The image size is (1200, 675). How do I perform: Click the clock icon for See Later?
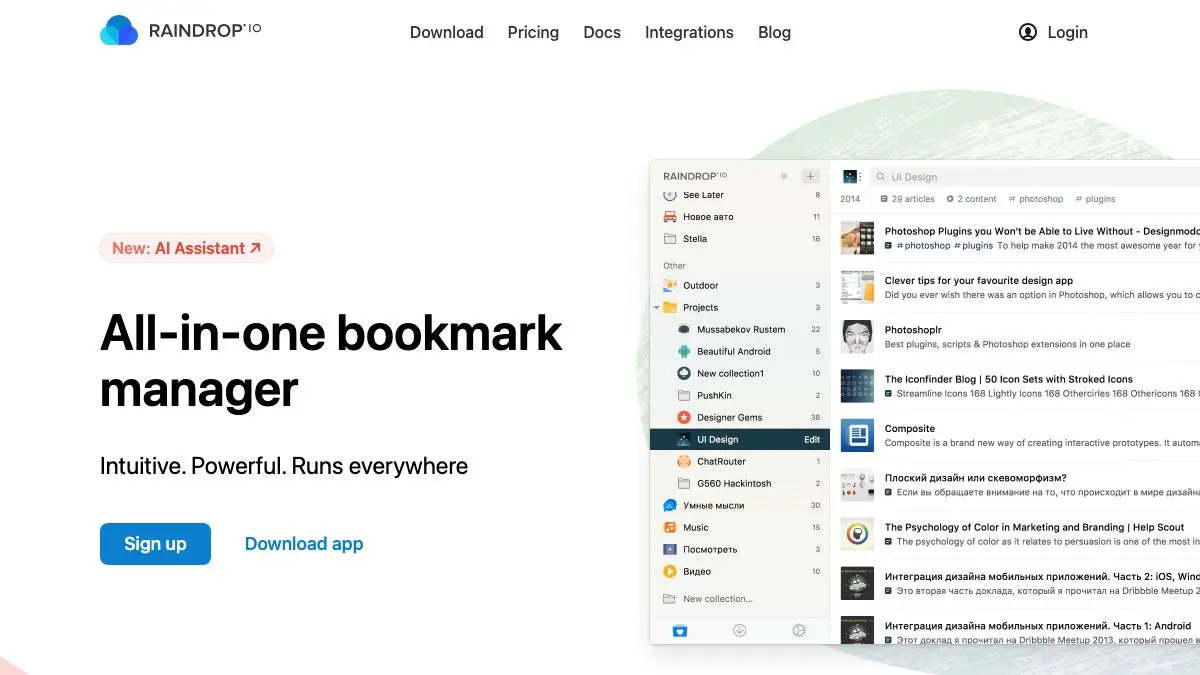tap(670, 195)
